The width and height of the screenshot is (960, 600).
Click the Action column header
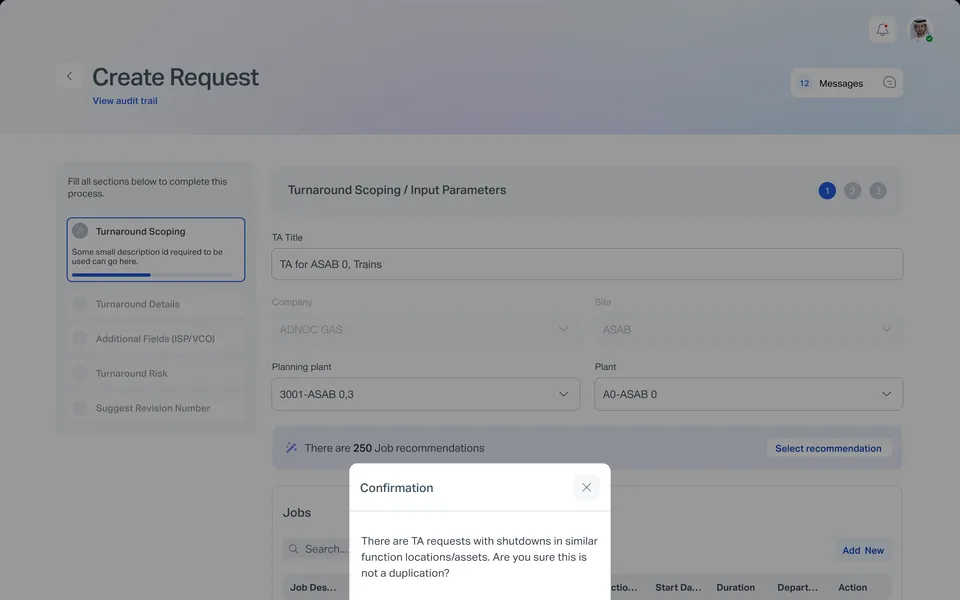(x=852, y=587)
